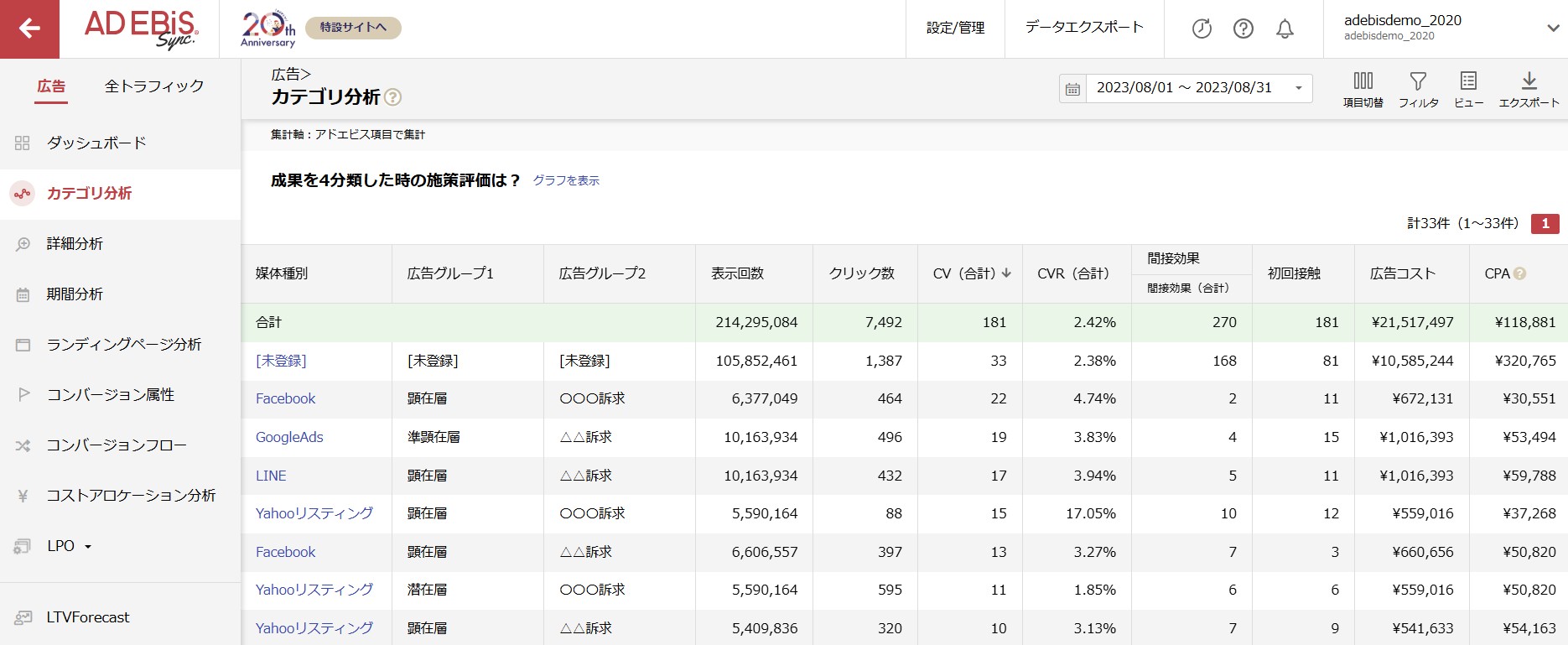Switch to the 広告 tab
Image resolution: width=1568 pixels, height=645 pixels.
(51, 86)
